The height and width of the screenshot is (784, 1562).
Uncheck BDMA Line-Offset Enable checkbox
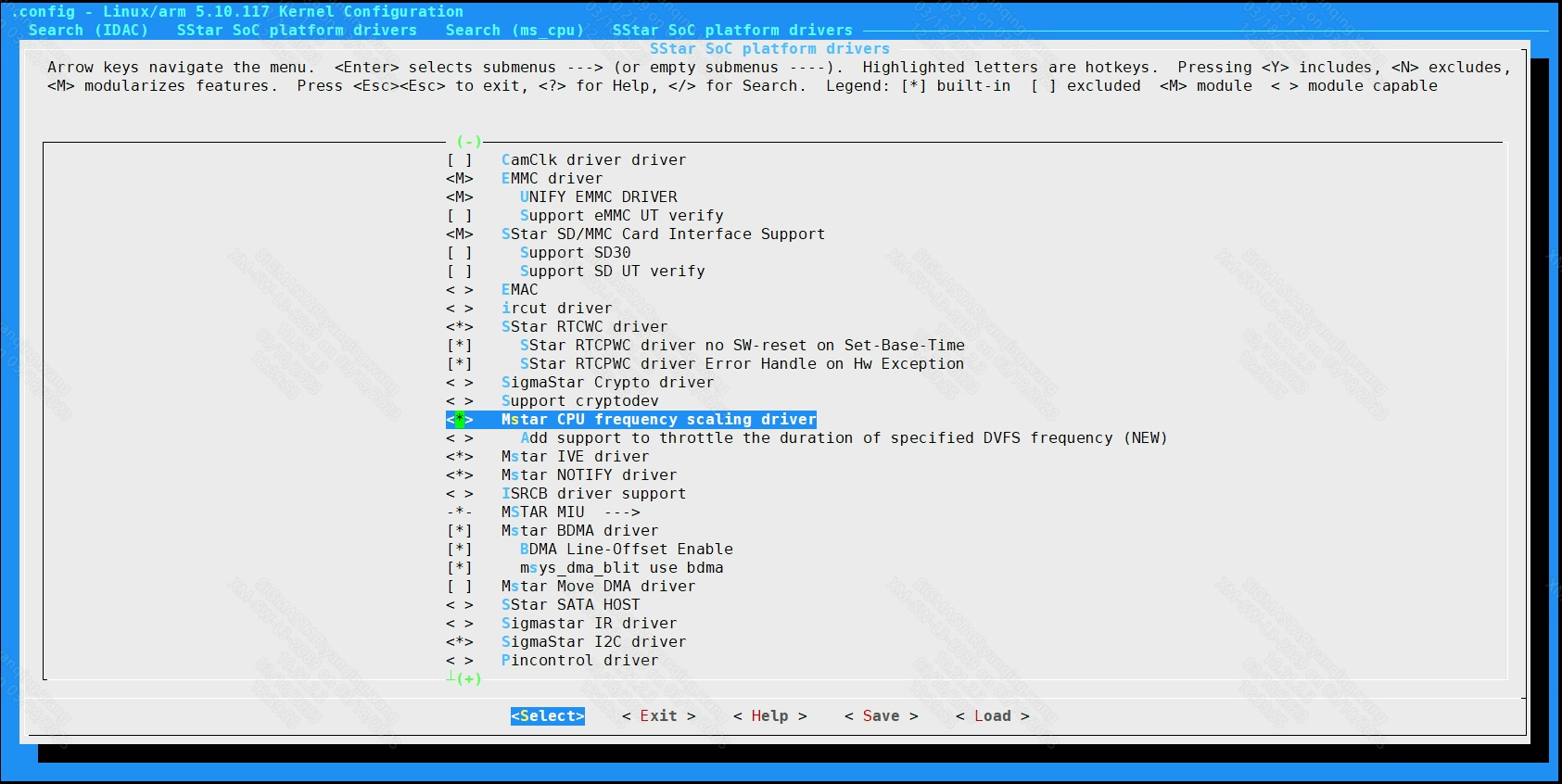click(460, 549)
